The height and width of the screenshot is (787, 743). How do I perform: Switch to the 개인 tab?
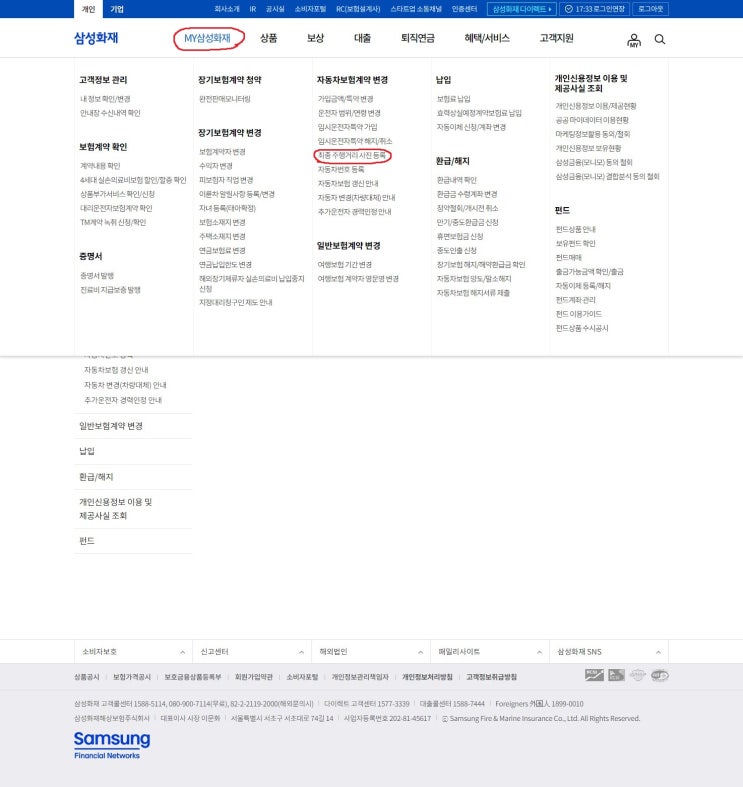pos(88,9)
